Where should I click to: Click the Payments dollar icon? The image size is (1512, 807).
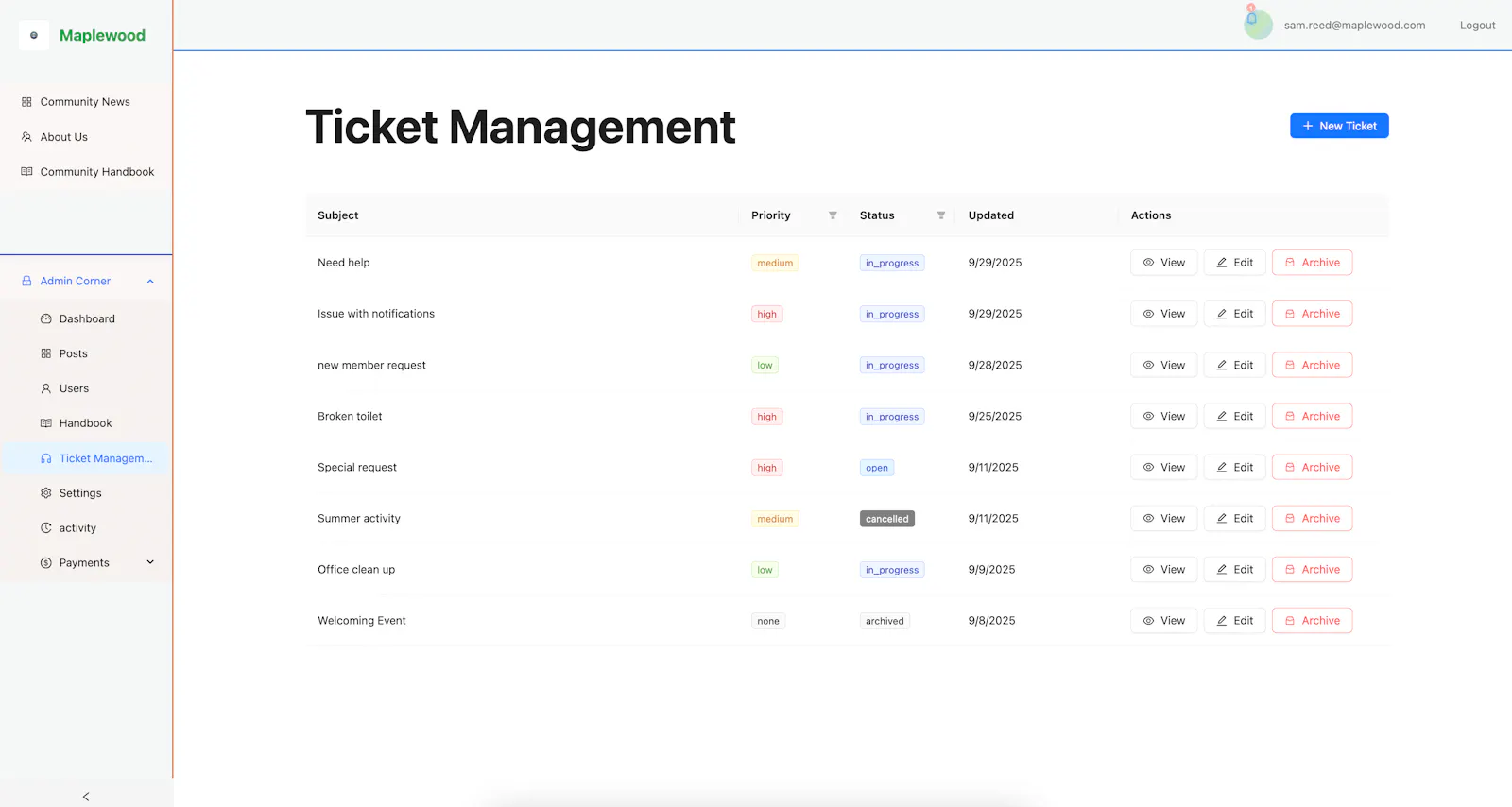coord(45,563)
